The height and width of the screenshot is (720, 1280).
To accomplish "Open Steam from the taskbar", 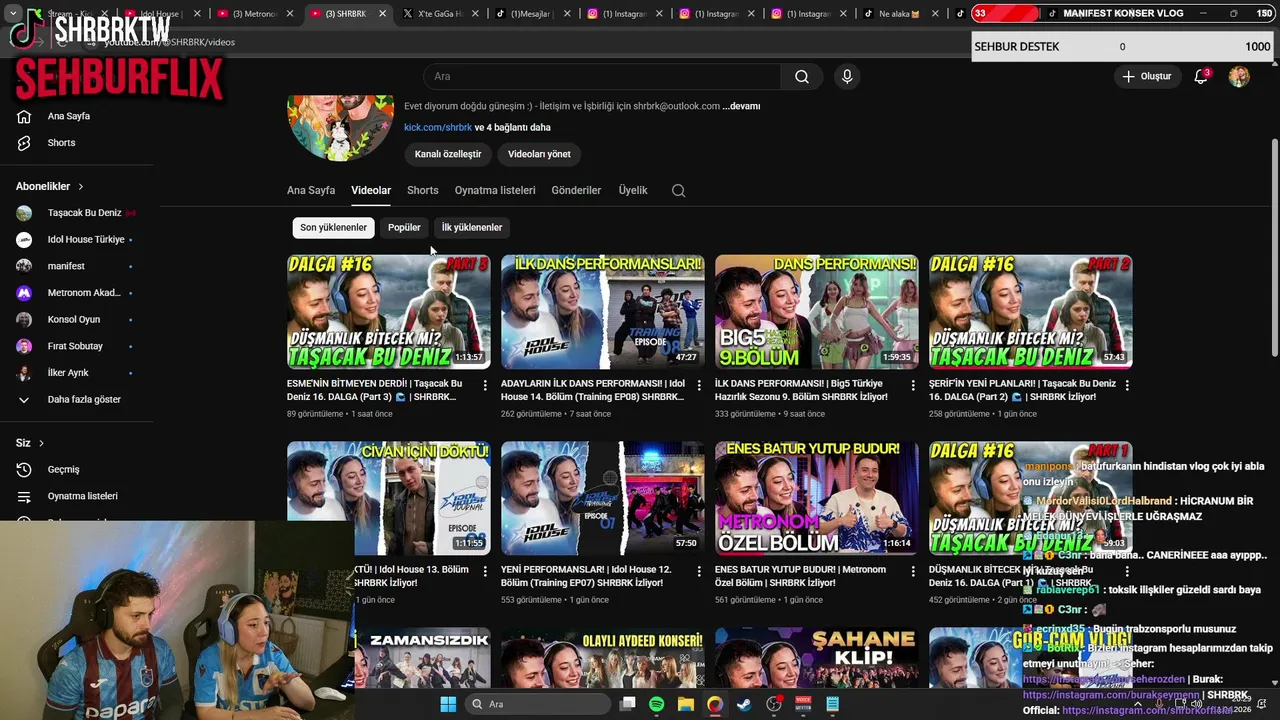I will [x=744, y=704].
